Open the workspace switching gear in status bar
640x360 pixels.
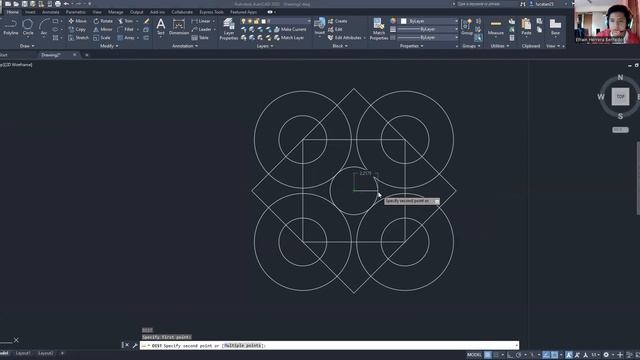[x=606, y=355]
